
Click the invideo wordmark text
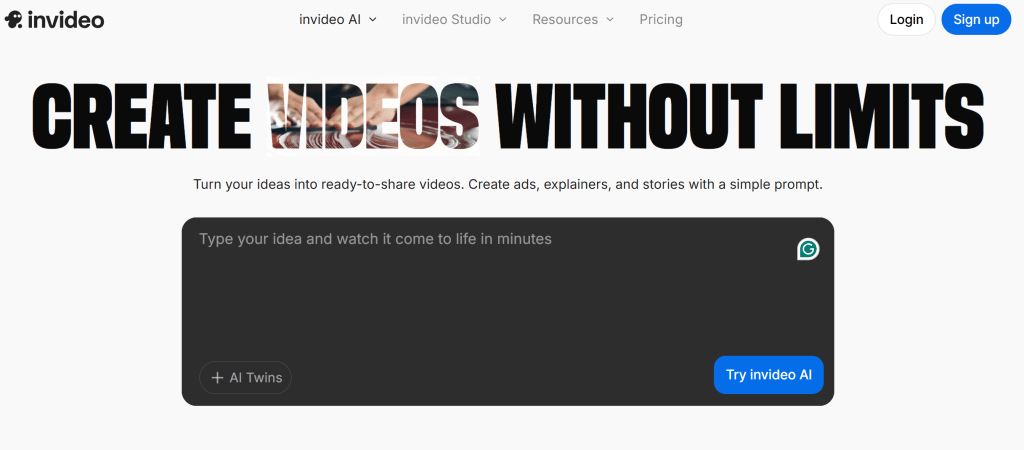(66, 20)
